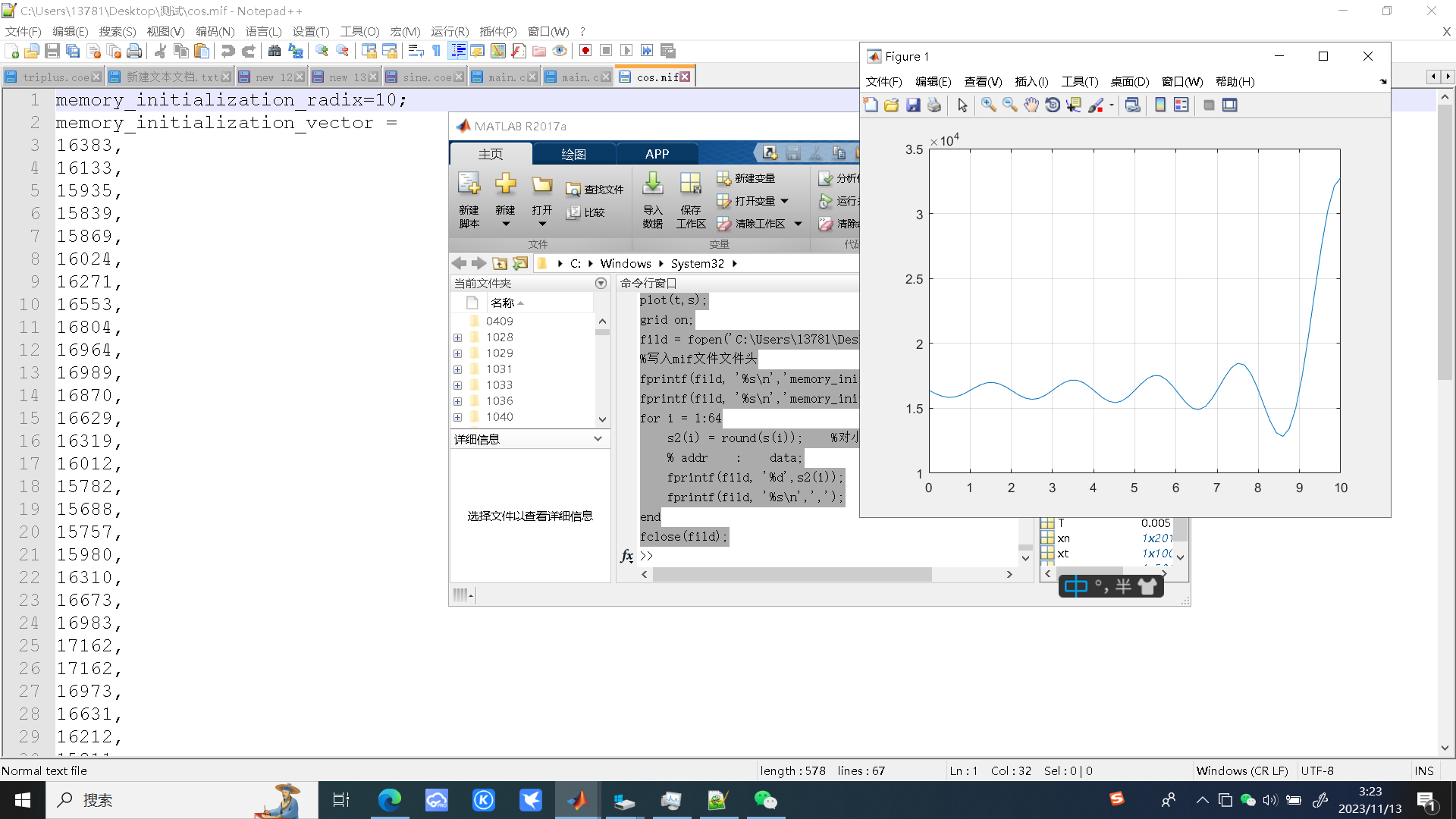Viewport: 1456px width, 819px height.
Task: Click WeChat taskbar icon
Action: [x=765, y=800]
